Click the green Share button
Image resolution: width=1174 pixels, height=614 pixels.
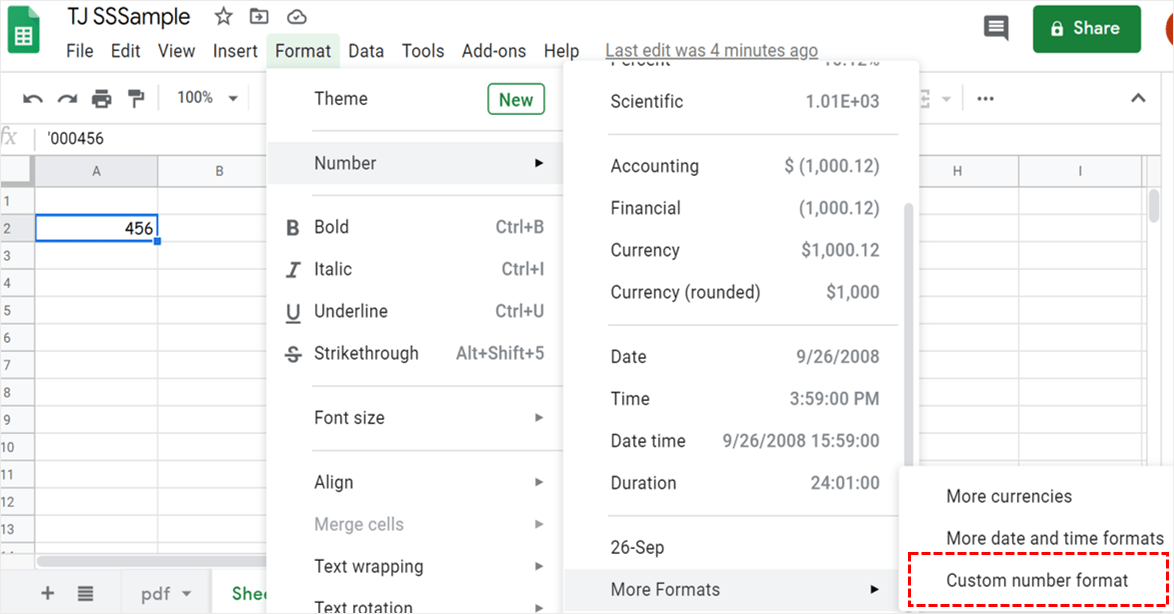(x=1086, y=28)
